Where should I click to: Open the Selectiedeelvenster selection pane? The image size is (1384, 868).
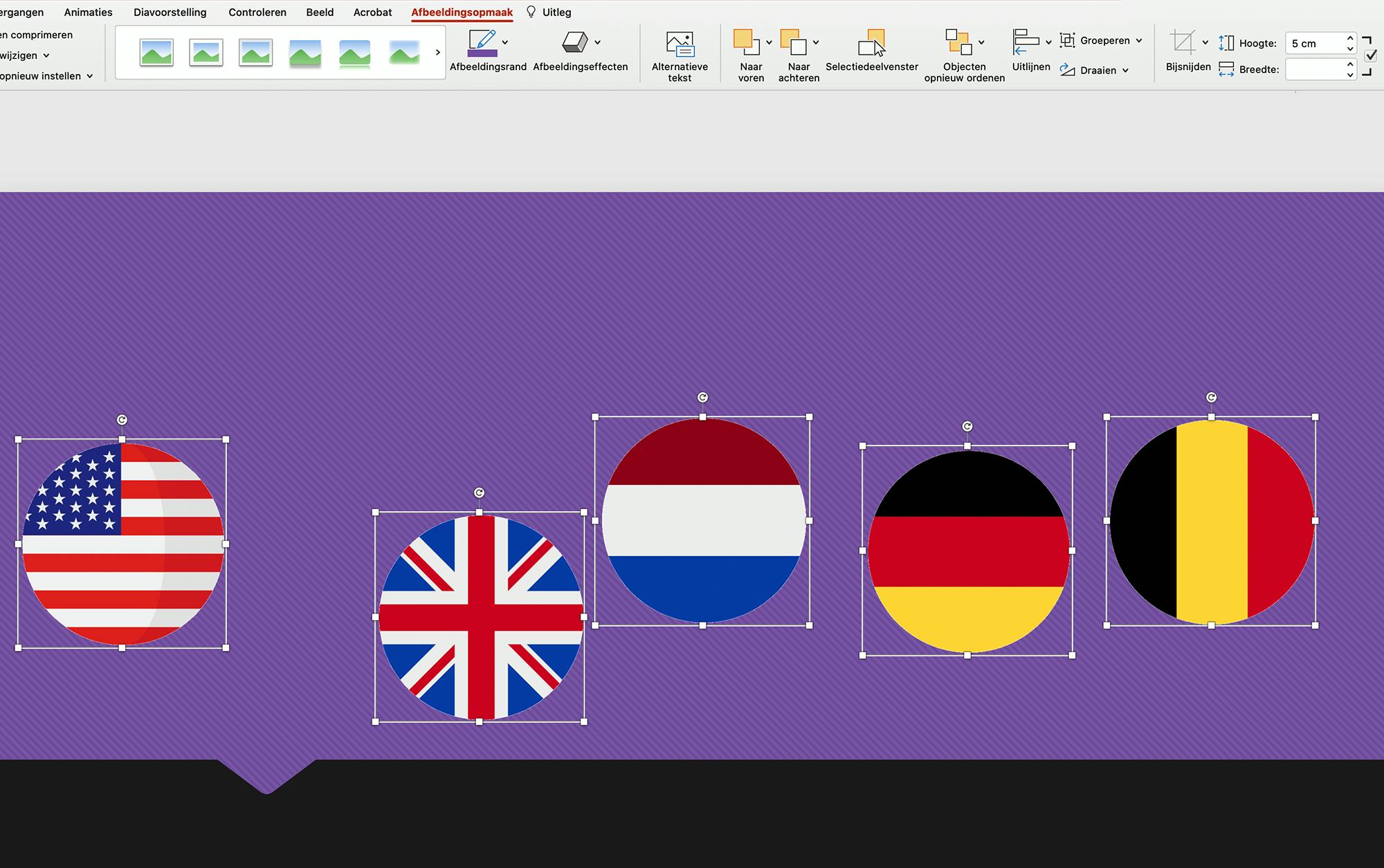click(x=871, y=44)
